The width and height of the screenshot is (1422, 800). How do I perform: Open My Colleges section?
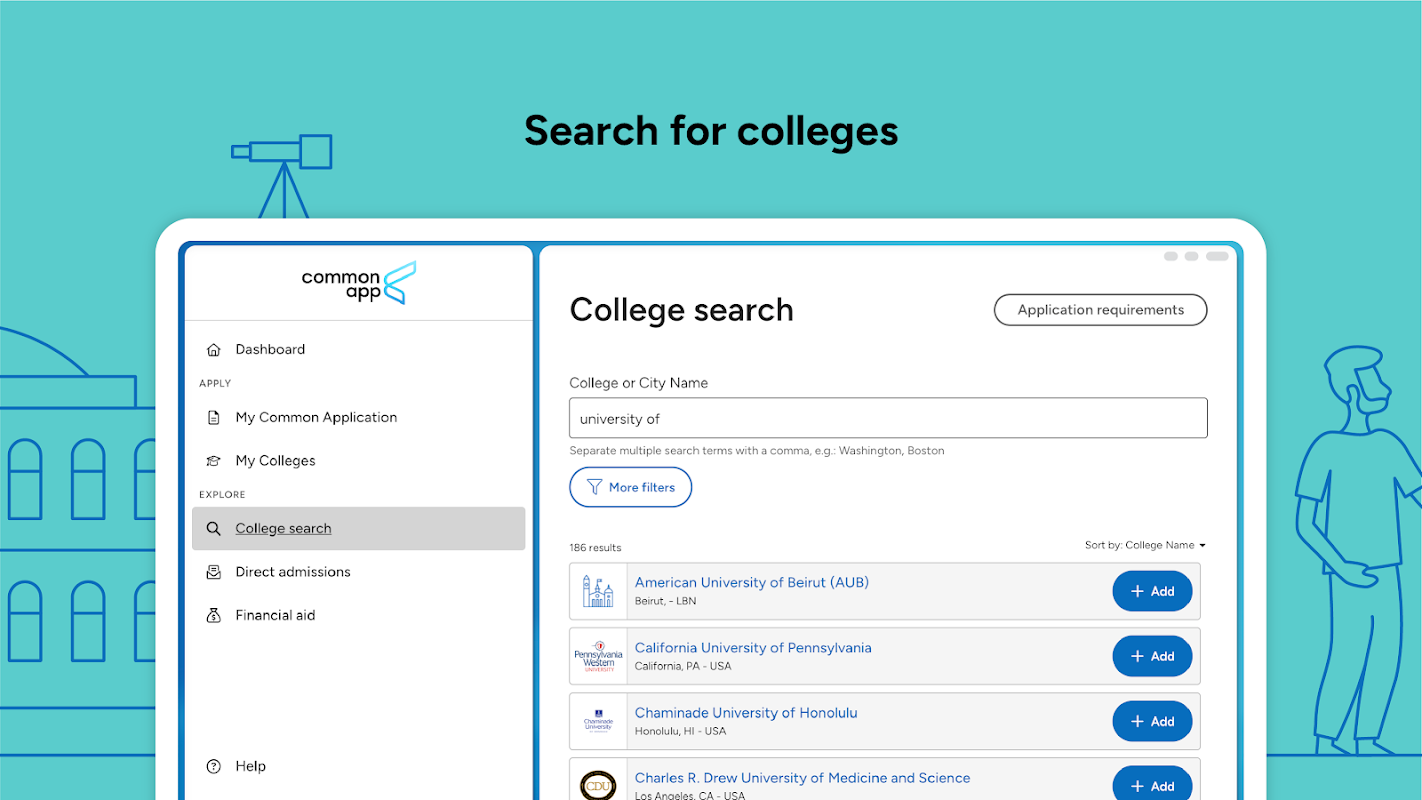(x=275, y=461)
